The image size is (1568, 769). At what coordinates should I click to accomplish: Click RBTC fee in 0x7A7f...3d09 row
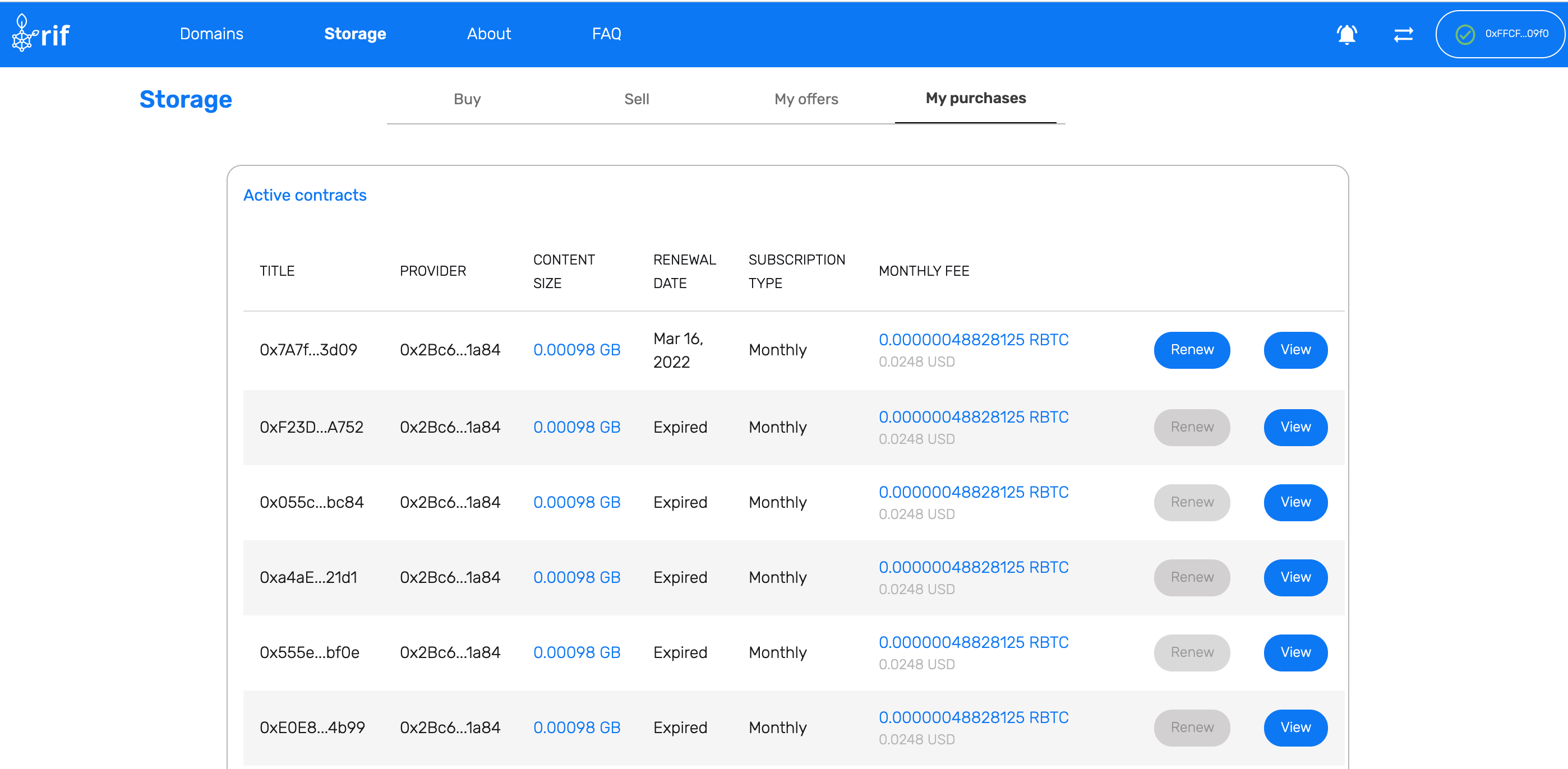[x=974, y=340]
